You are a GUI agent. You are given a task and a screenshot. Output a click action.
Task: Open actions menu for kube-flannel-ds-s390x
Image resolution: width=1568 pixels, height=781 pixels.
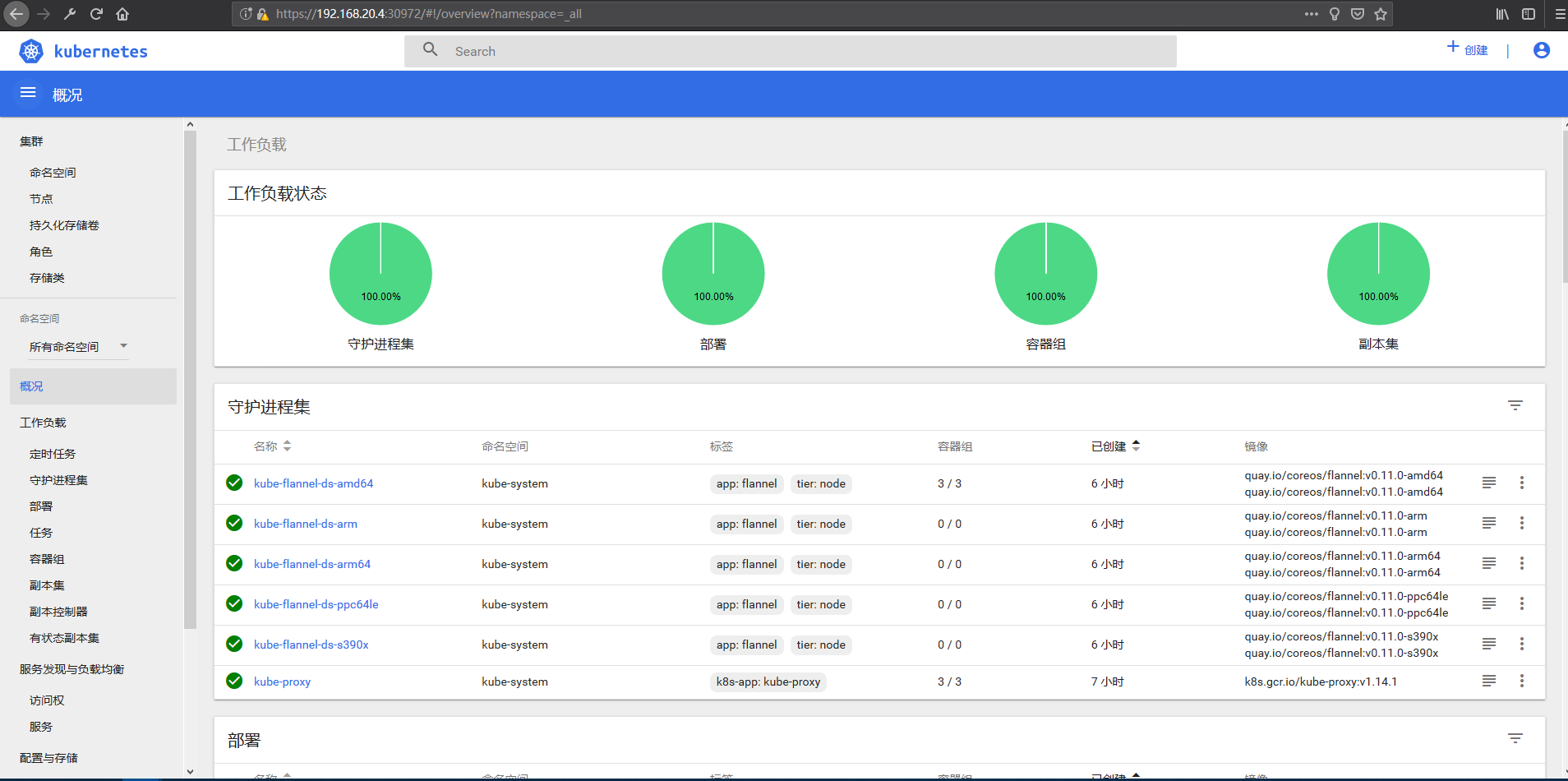[x=1521, y=644]
